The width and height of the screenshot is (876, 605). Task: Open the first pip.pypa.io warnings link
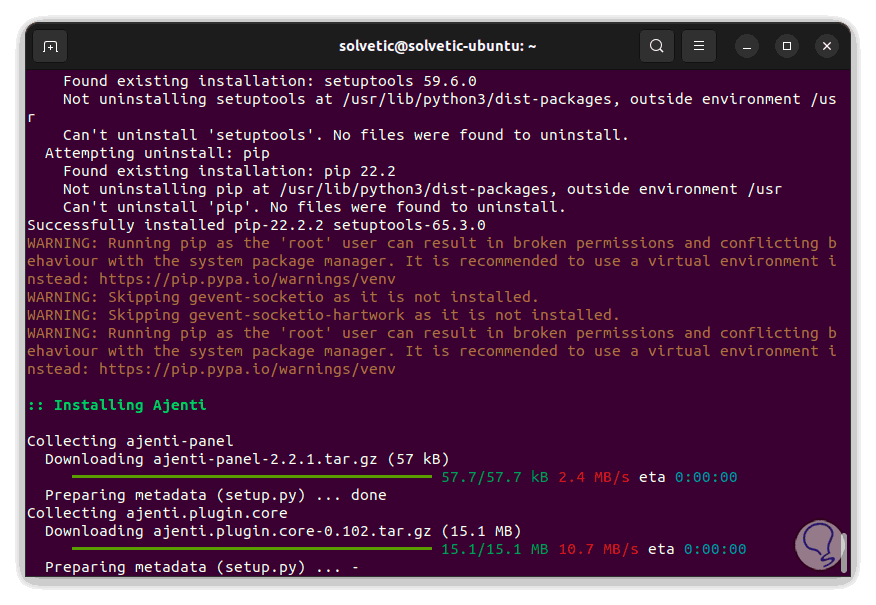(247, 279)
